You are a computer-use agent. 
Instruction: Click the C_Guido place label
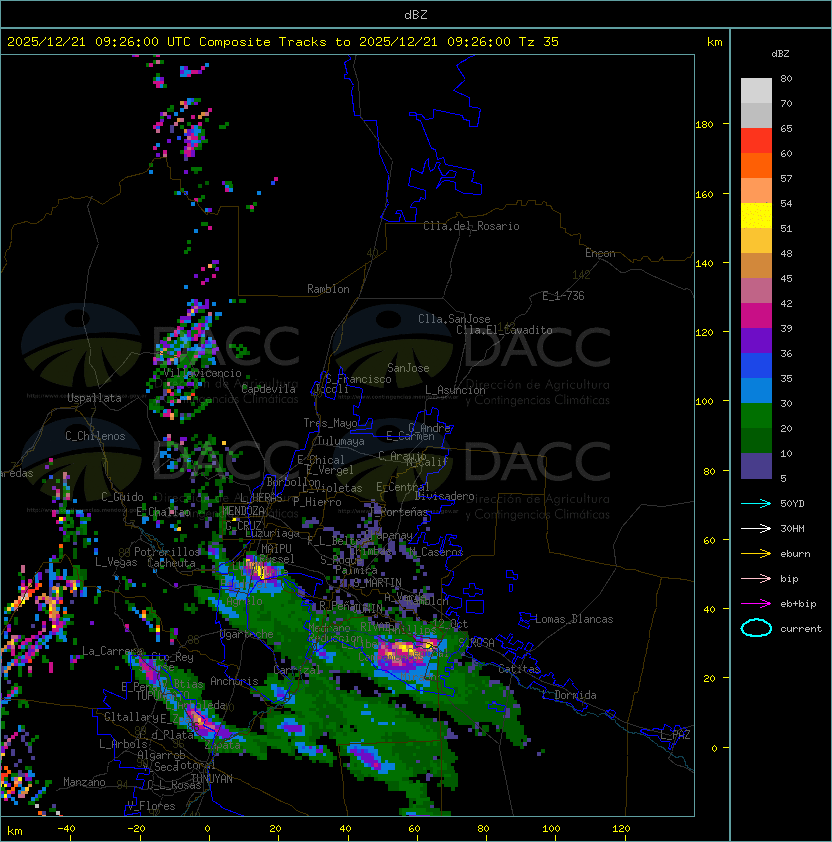point(122,497)
